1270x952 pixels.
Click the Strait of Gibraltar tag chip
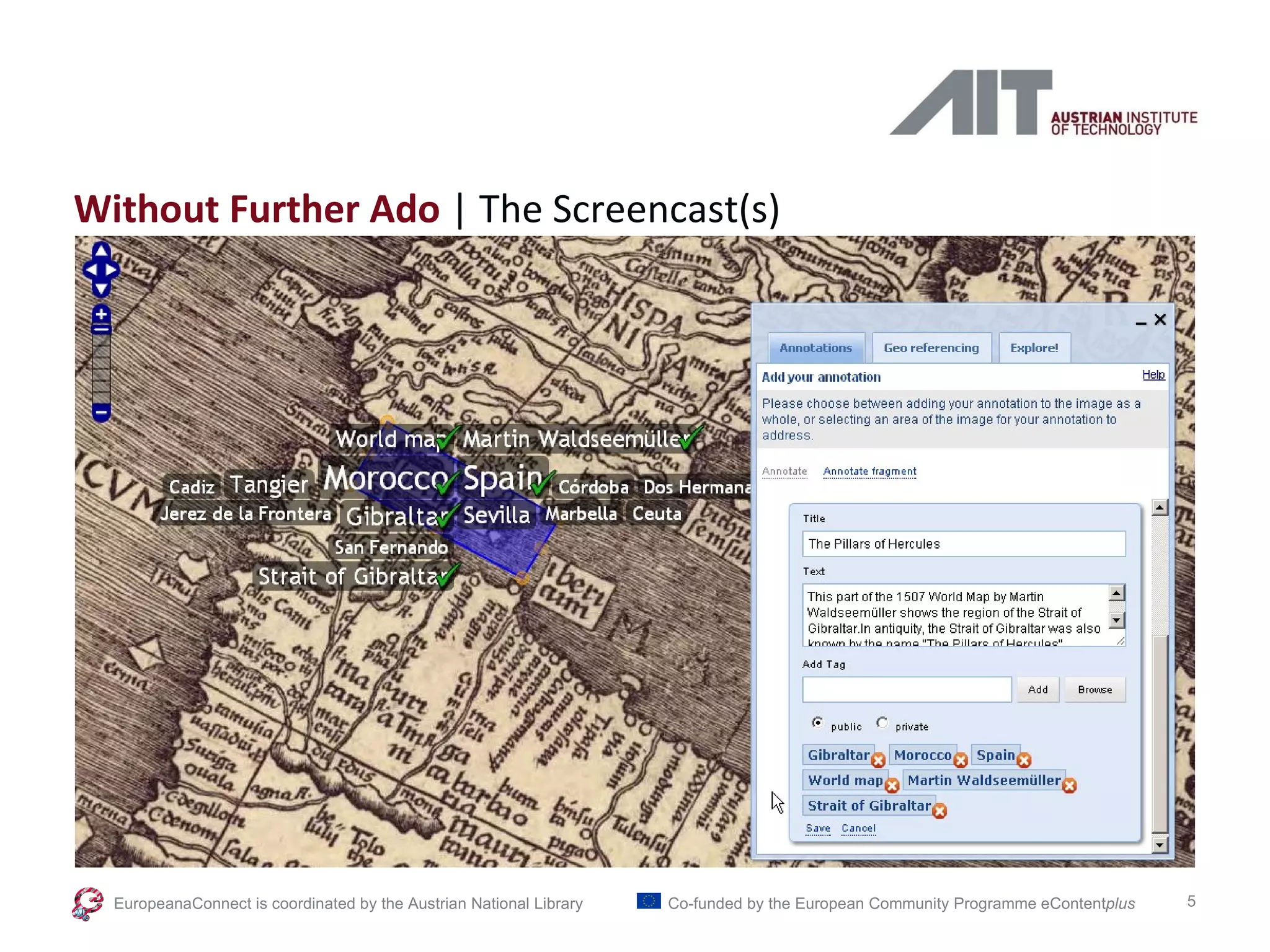pyautogui.click(x=869, y=805)
